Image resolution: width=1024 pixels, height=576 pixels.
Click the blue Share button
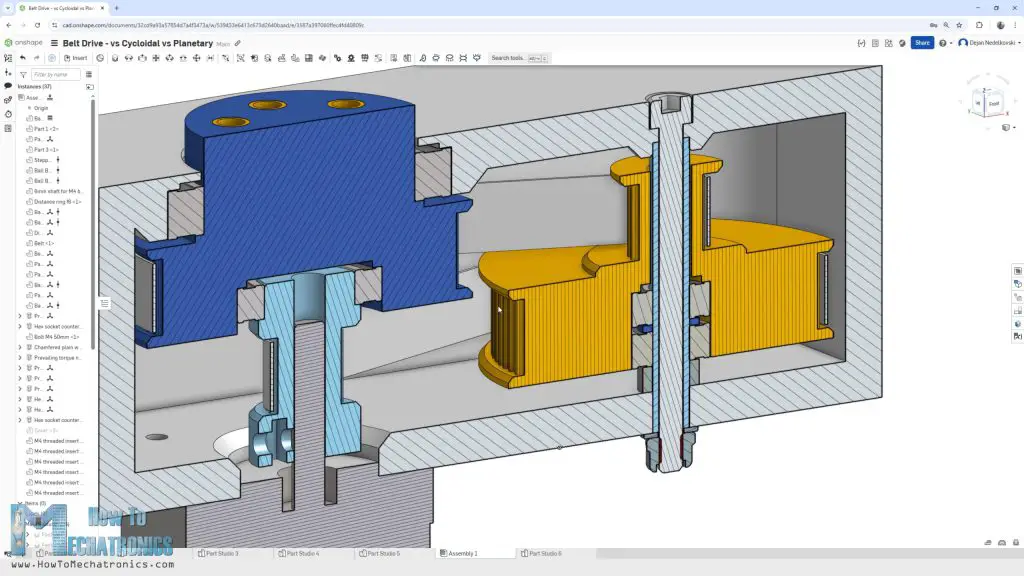coord(921,43)
